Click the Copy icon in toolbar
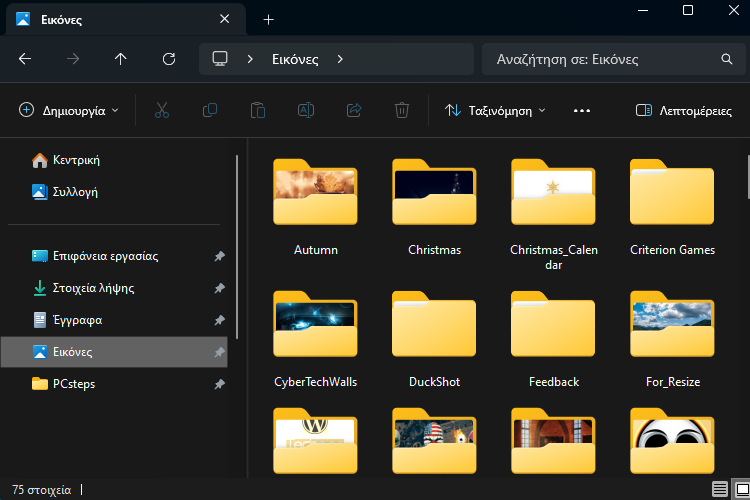 point(210,111)
